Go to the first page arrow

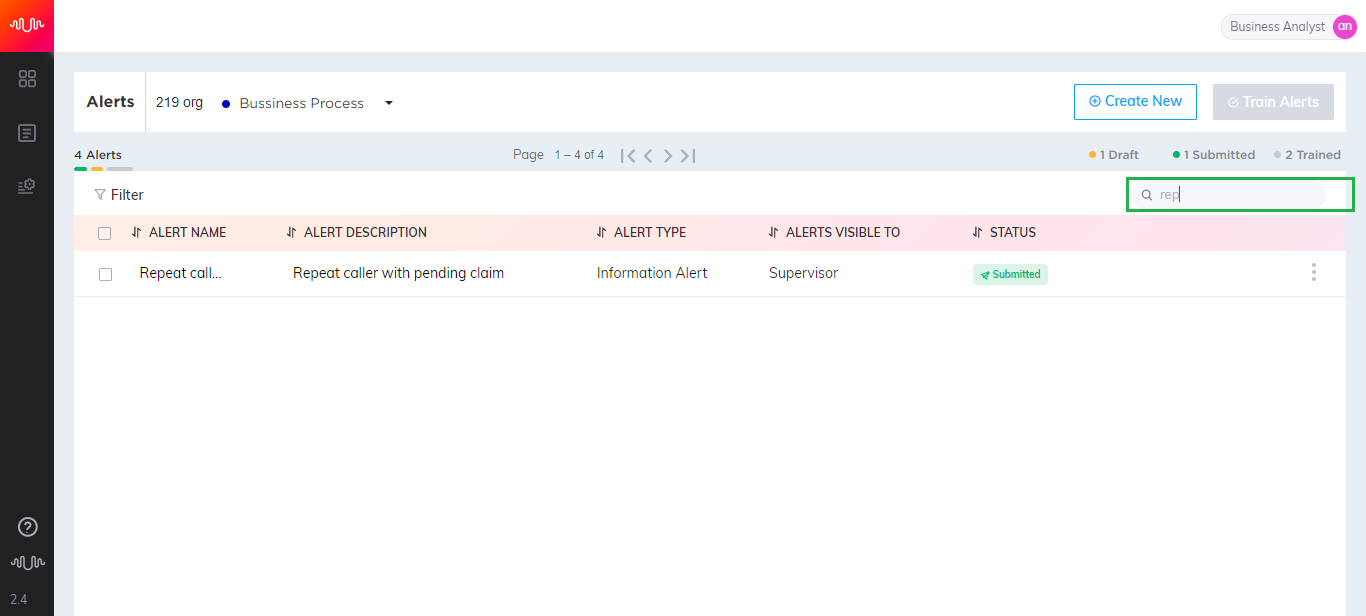(628, 156)
